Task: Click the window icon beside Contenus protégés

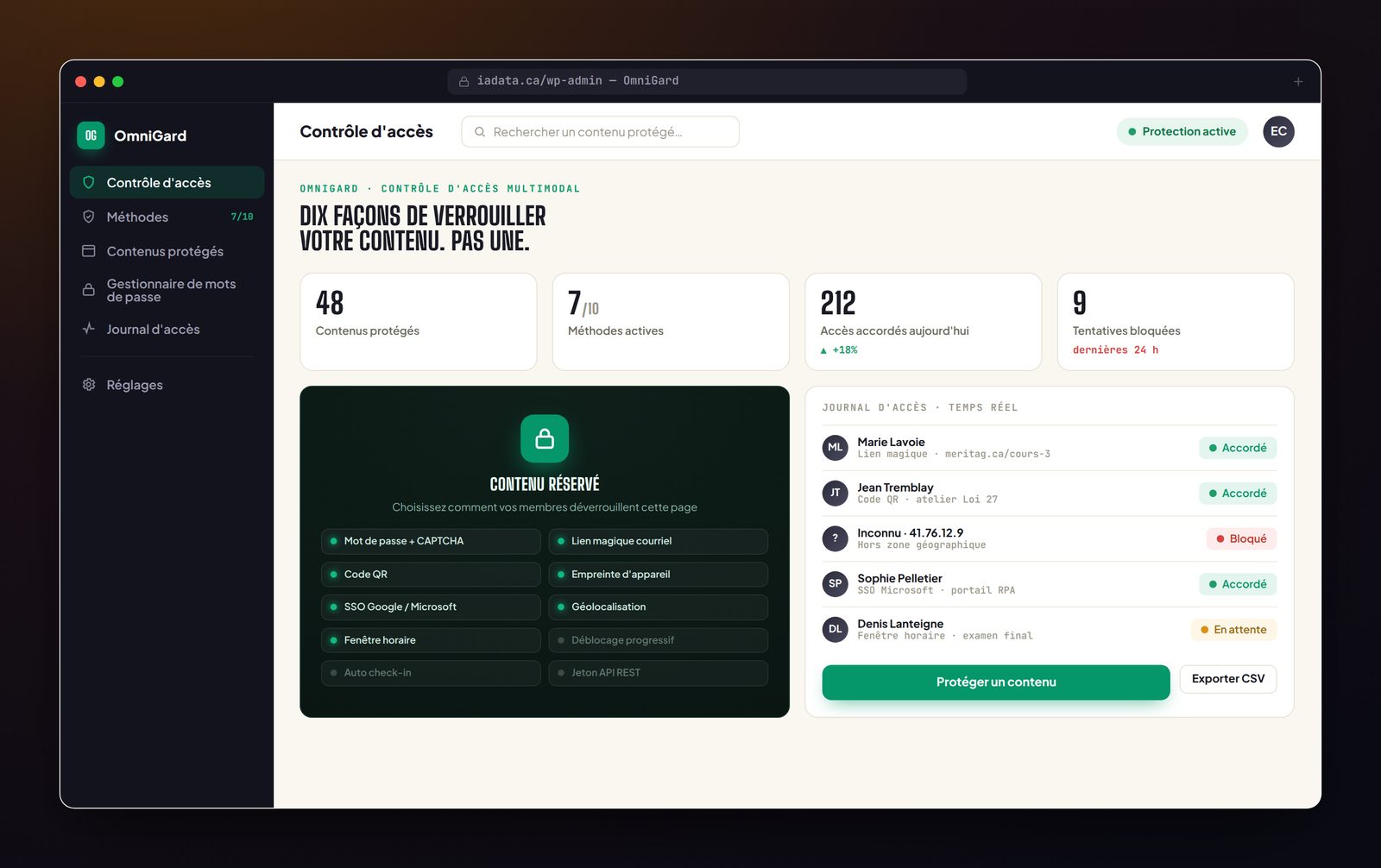Action: tap(88, 251)
